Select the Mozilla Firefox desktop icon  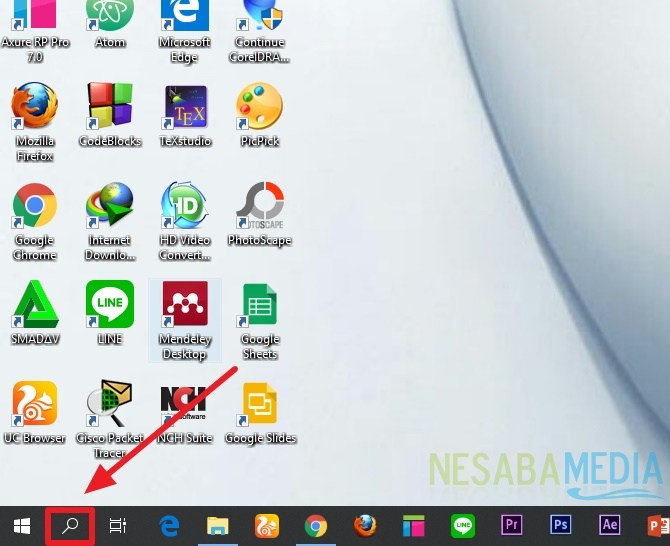tap(35, 123)
